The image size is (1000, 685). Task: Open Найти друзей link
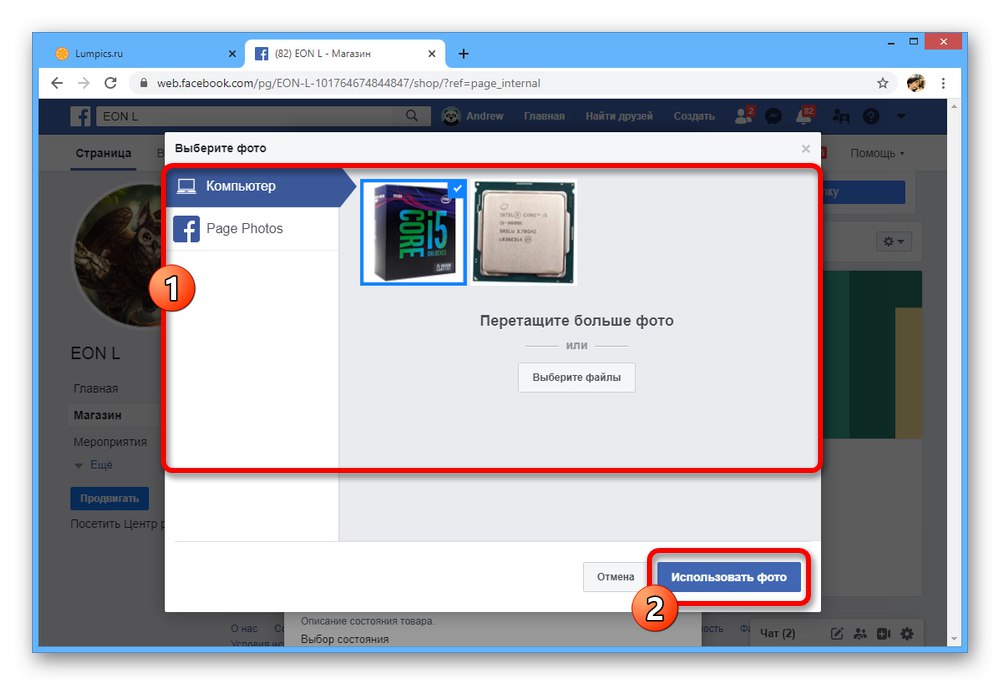[619, 116]
